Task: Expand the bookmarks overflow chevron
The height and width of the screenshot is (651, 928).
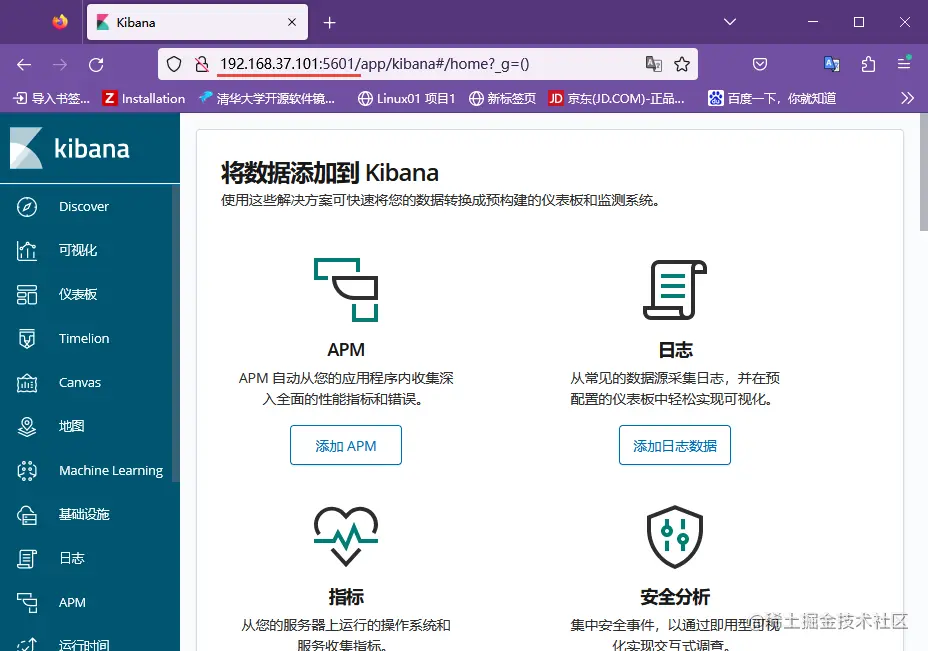Action: [907, 97]
